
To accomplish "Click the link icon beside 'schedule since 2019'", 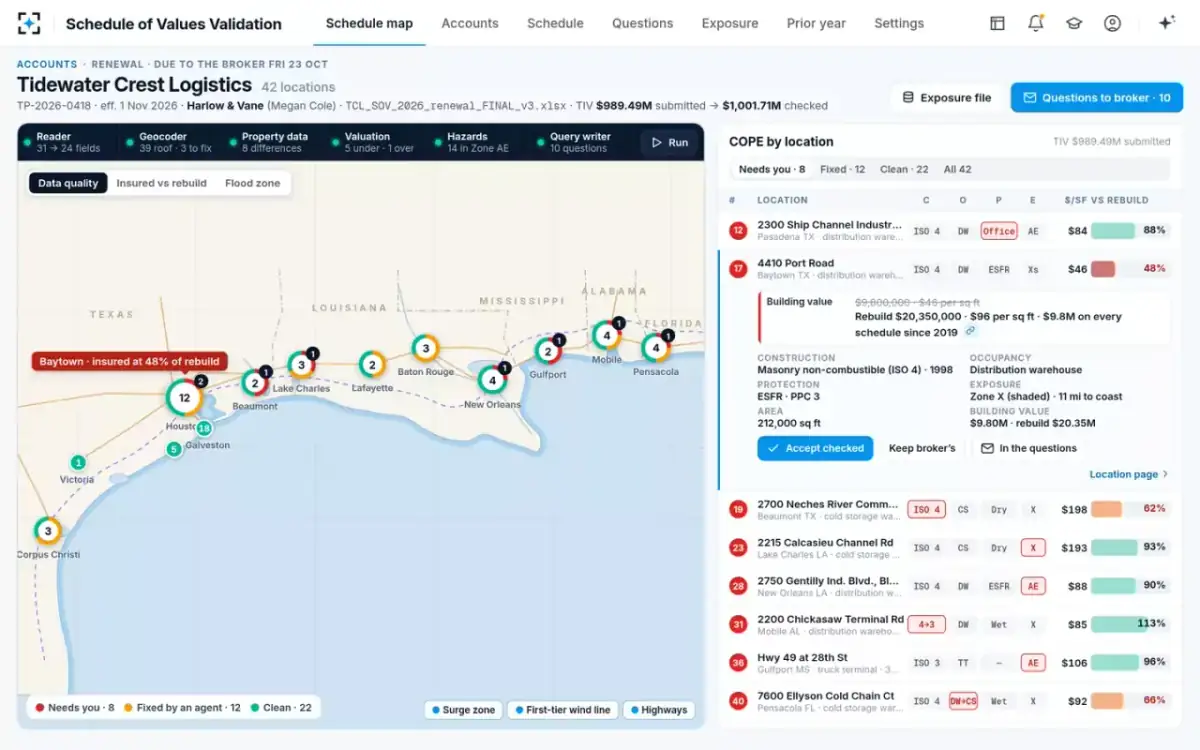I will (x=969, y=331).
